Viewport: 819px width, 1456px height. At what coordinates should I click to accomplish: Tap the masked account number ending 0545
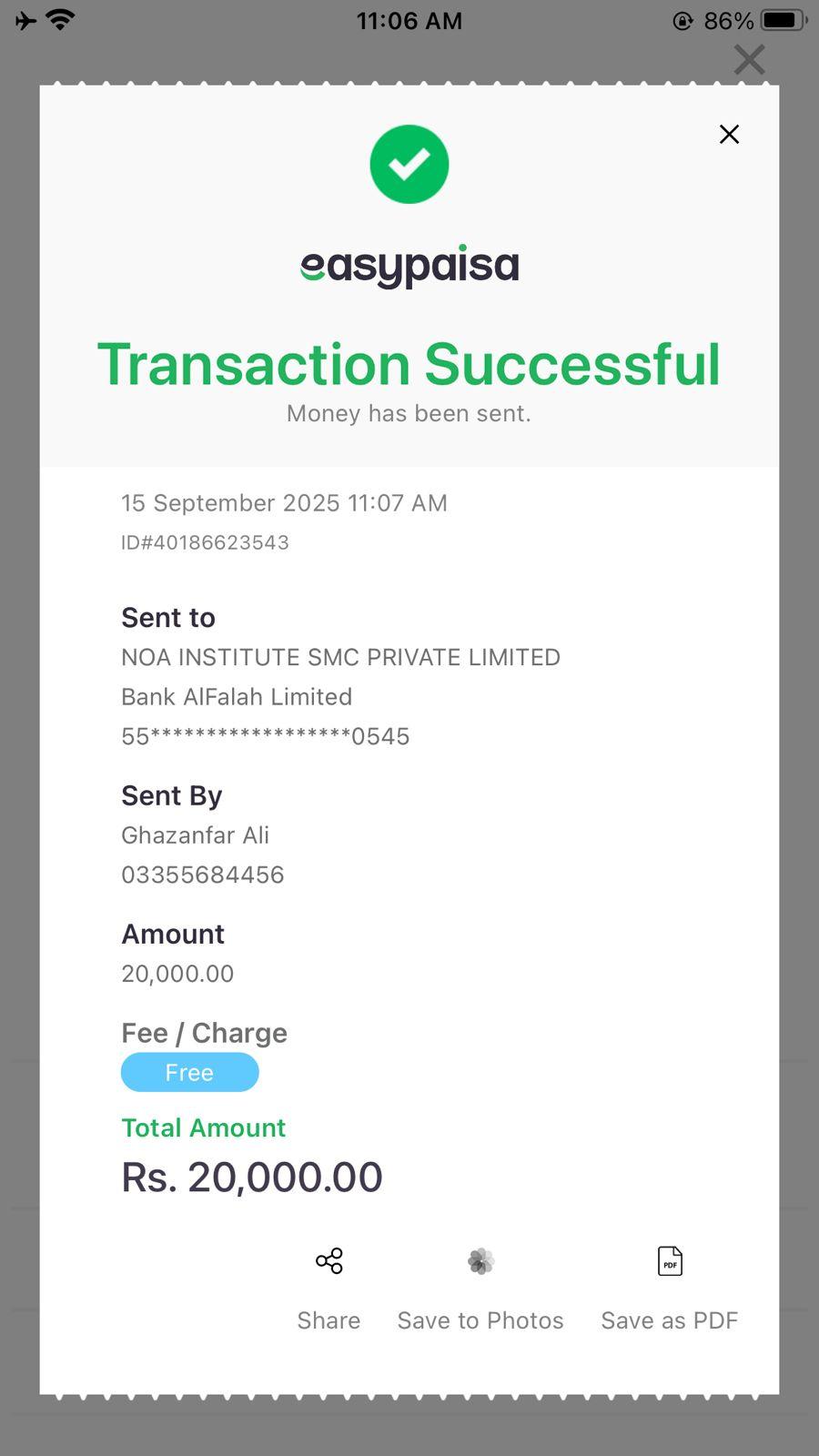pyautogui.click(x=266, y=736)
